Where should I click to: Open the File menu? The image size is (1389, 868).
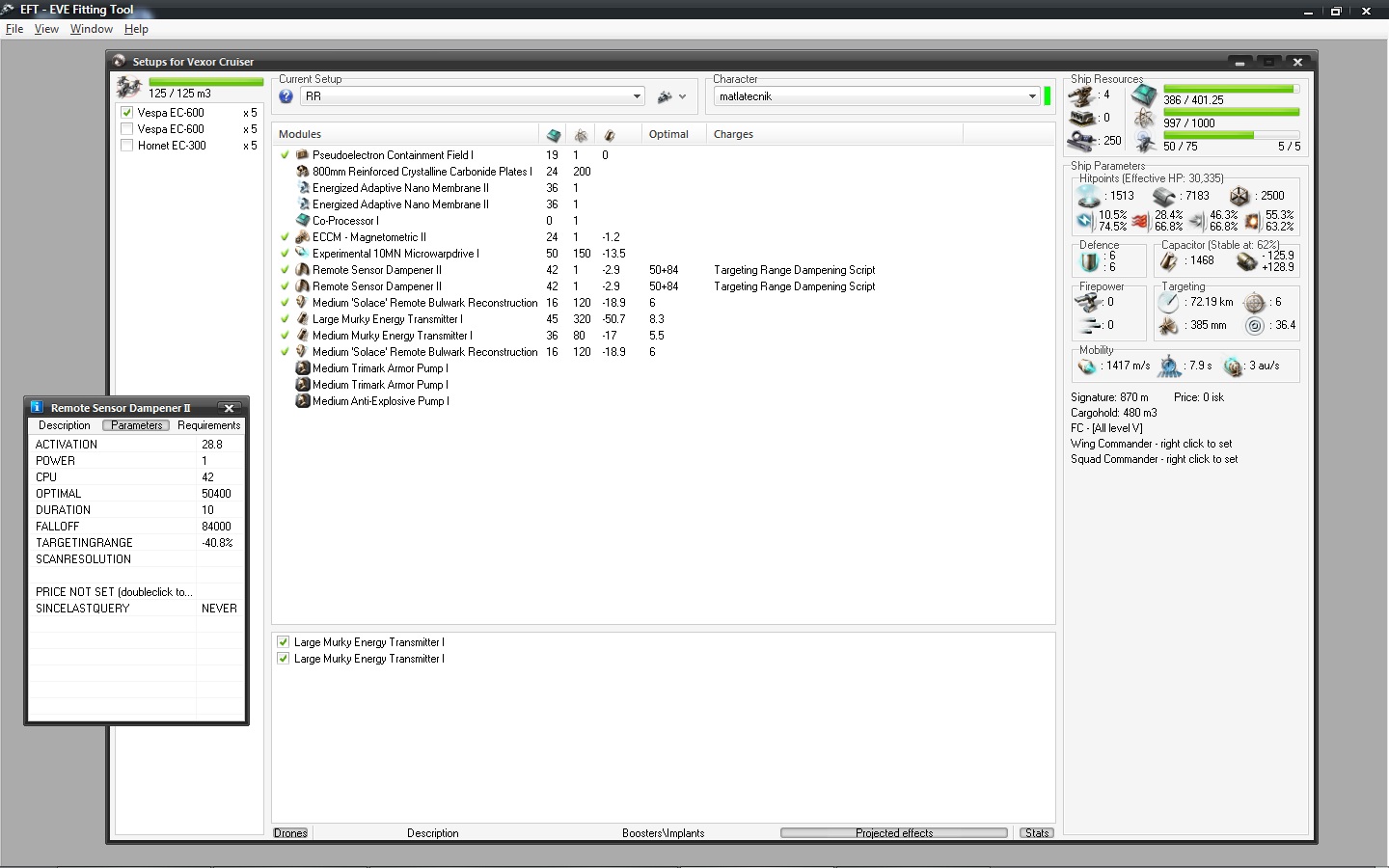[14, 29]
